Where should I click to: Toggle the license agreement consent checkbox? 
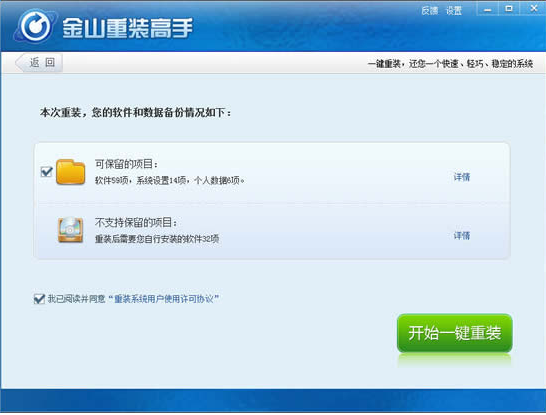point(39,299)
